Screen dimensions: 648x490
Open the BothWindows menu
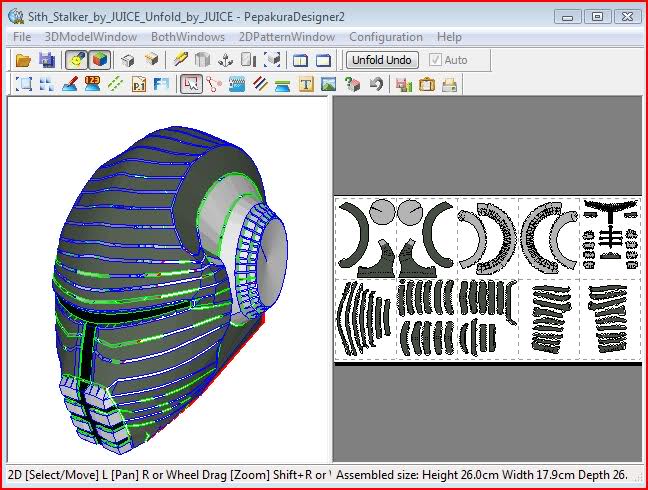point(188,37)
